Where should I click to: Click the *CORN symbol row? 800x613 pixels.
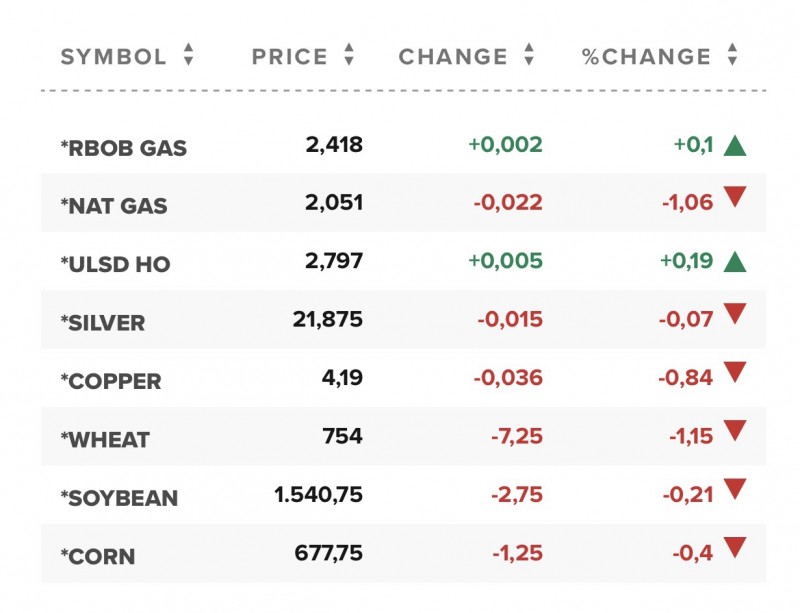[x=97, y=556]
